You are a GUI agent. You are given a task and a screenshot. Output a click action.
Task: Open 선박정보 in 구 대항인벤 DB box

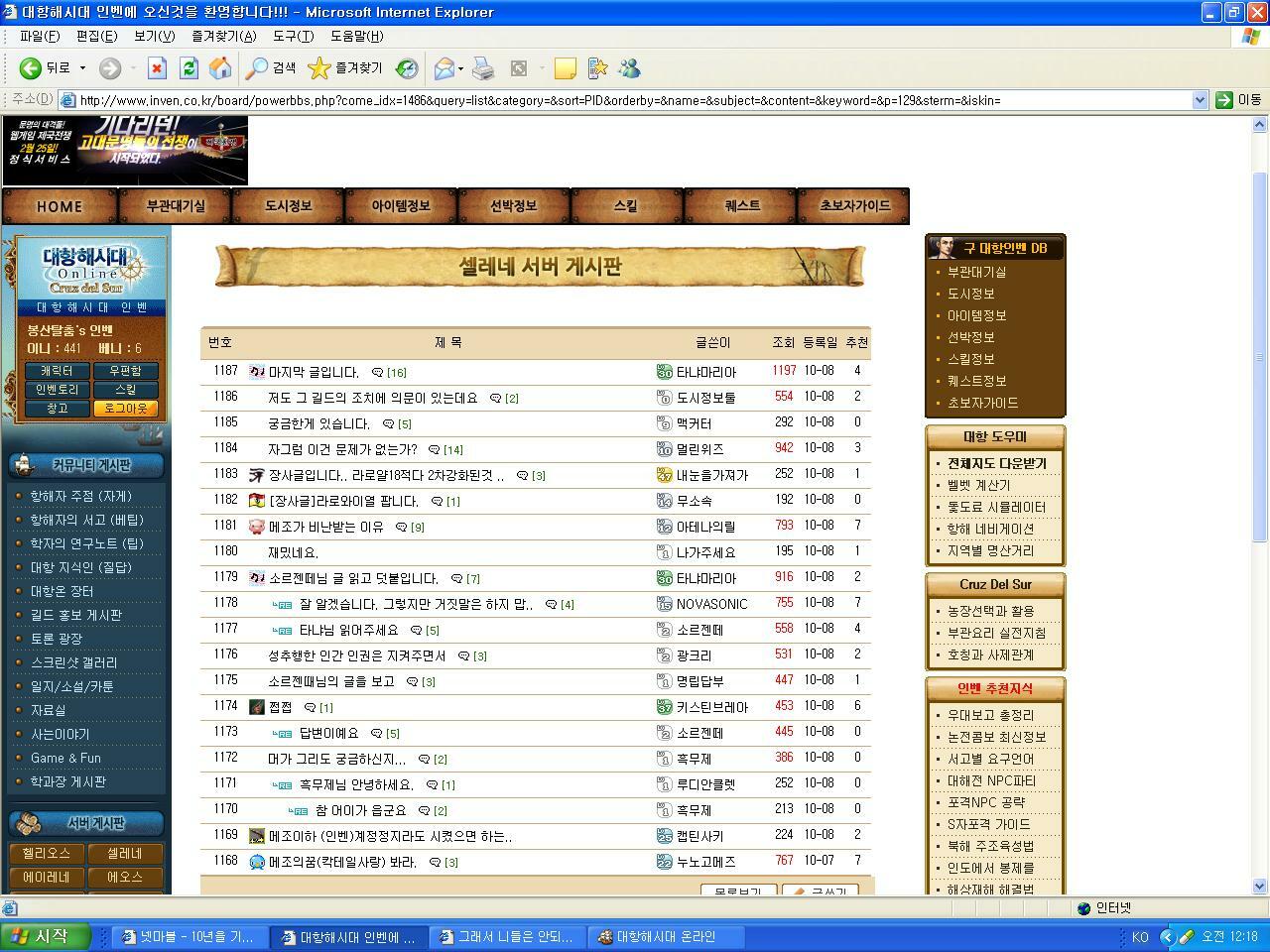(970, 337)
